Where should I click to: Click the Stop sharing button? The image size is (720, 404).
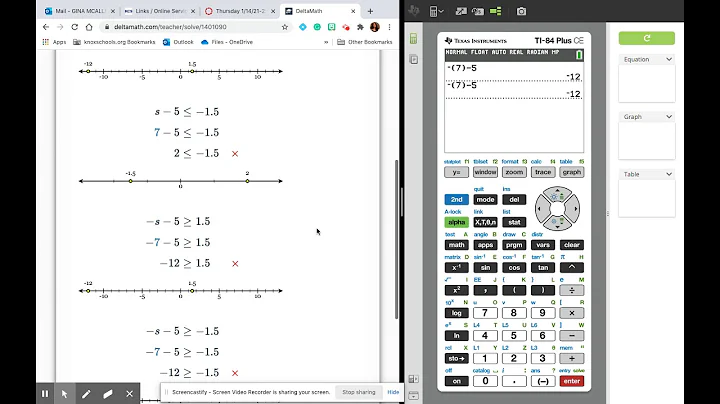click(359, 392)
